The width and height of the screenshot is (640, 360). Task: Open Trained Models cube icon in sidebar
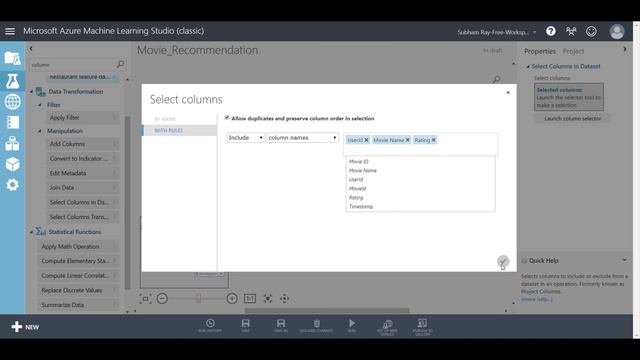click(x=12, y=164)
